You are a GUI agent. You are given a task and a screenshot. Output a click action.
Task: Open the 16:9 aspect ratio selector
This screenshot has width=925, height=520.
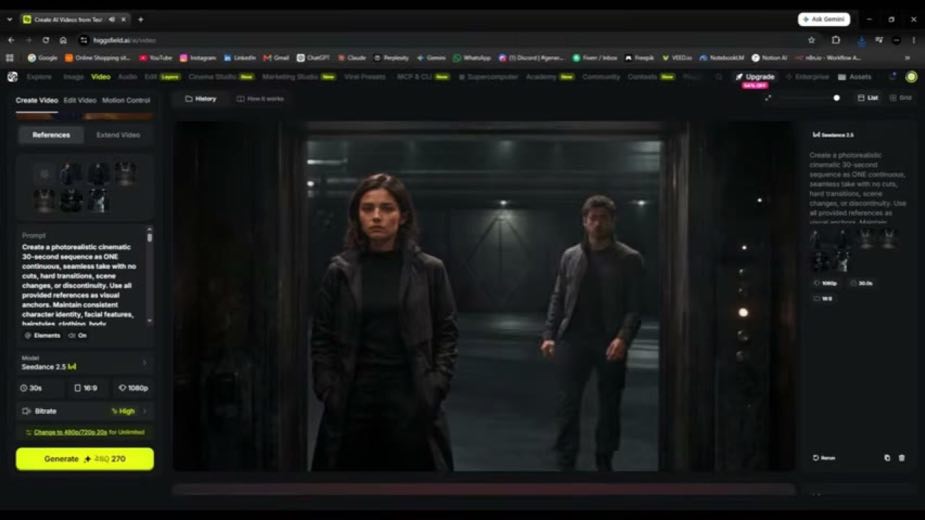tap(86, 388)
